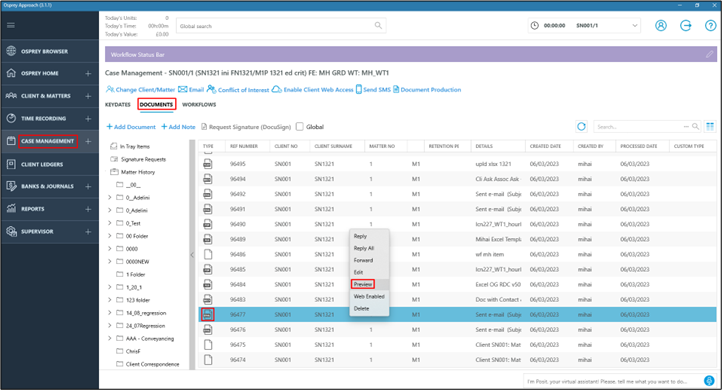The image size is (722, 390).
Task: Open the help question mark icon
Action: click(x=710, y=25)
